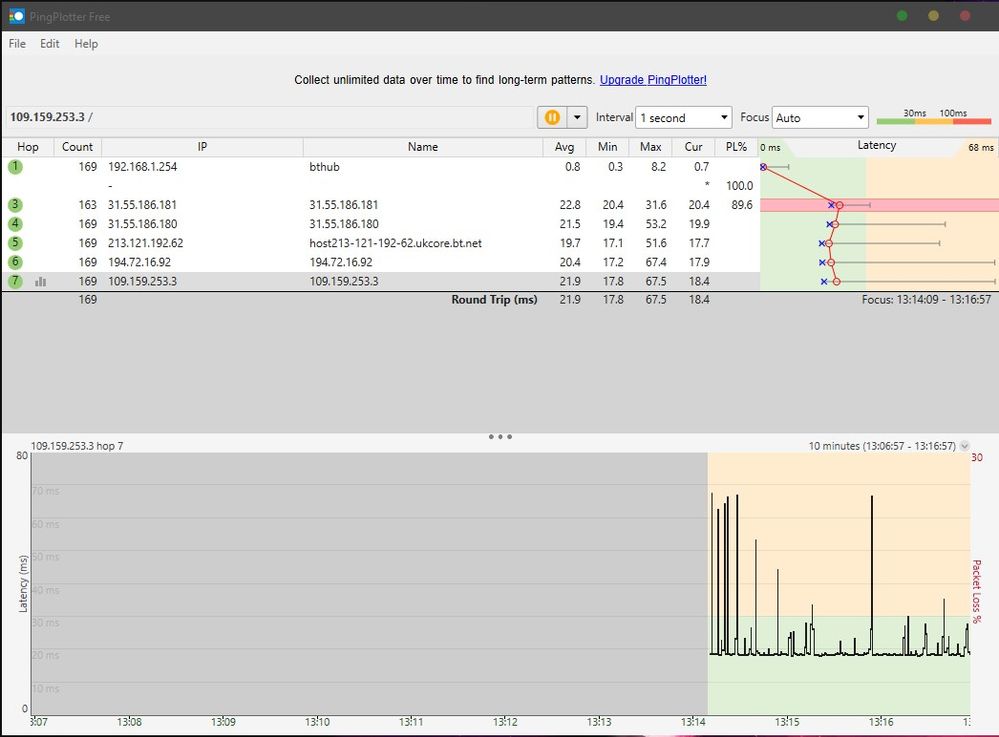Click the Upgrade PingPlotter! link
Image resolution: width=999 pixels, height=737 pixels.
coord(653,80)
